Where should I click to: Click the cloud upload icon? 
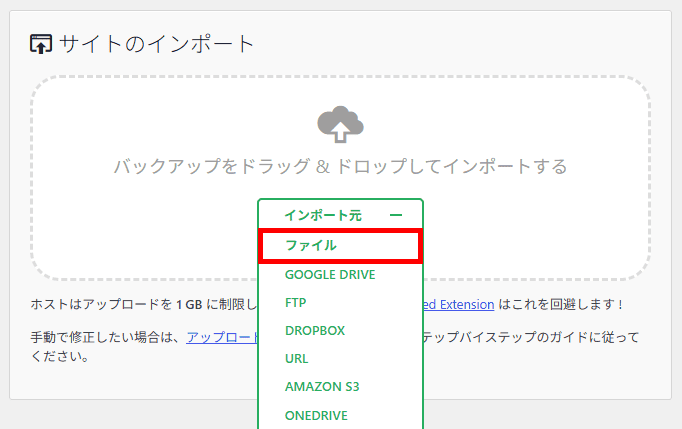[x=340, y=124]
